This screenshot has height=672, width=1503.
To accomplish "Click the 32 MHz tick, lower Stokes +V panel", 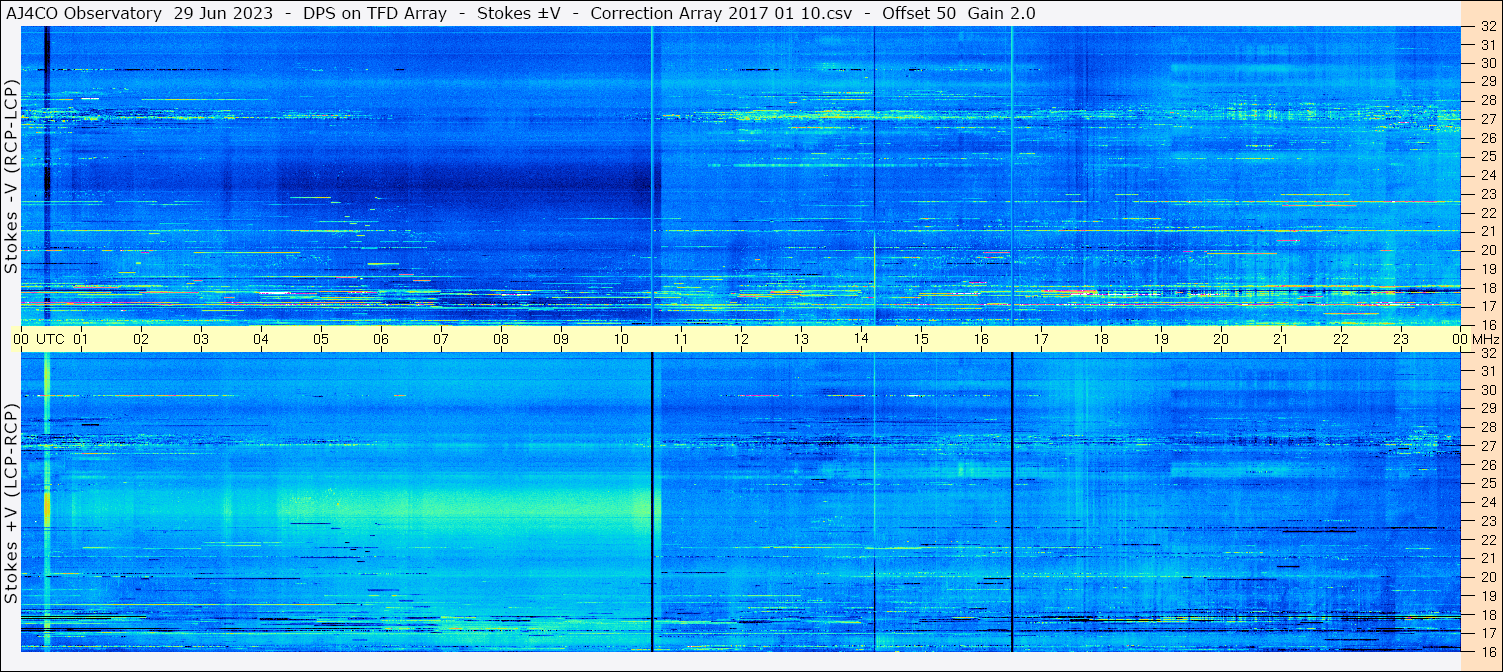I will (x=1487, y=353).
